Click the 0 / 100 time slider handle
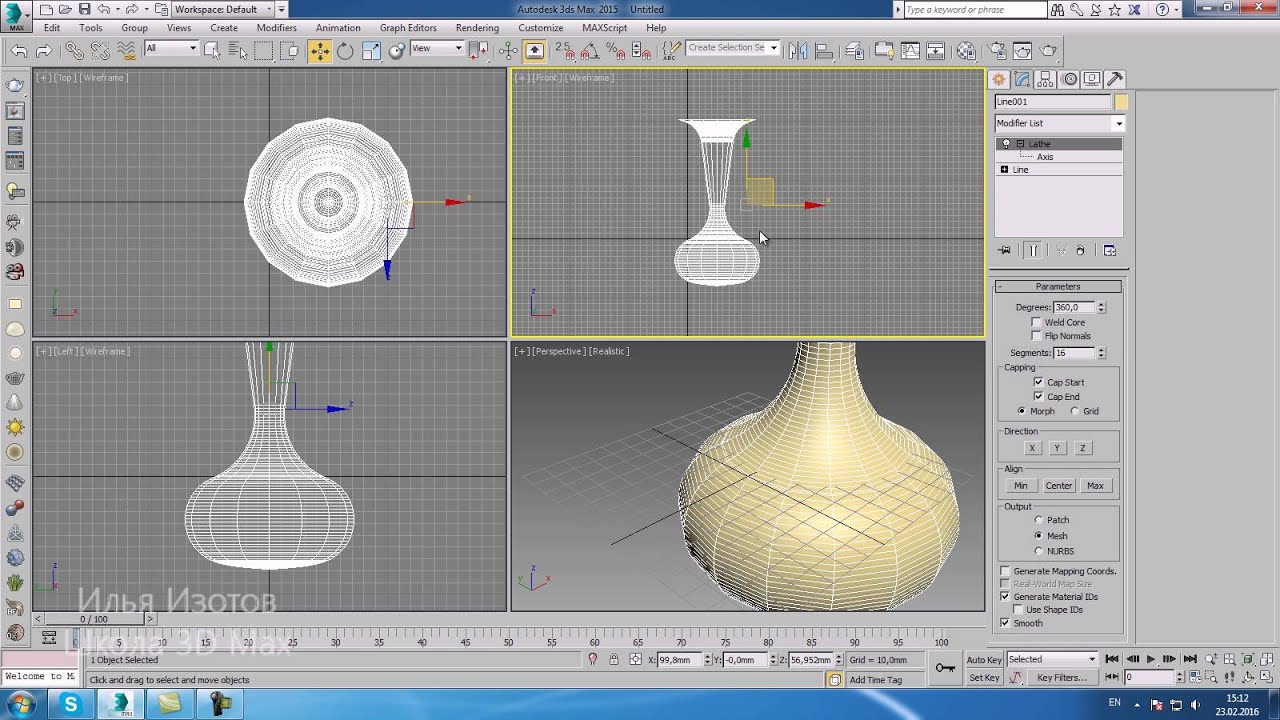Image resolution: width=1280 pixels, height=720 pixels. click(x=93, y=619)
